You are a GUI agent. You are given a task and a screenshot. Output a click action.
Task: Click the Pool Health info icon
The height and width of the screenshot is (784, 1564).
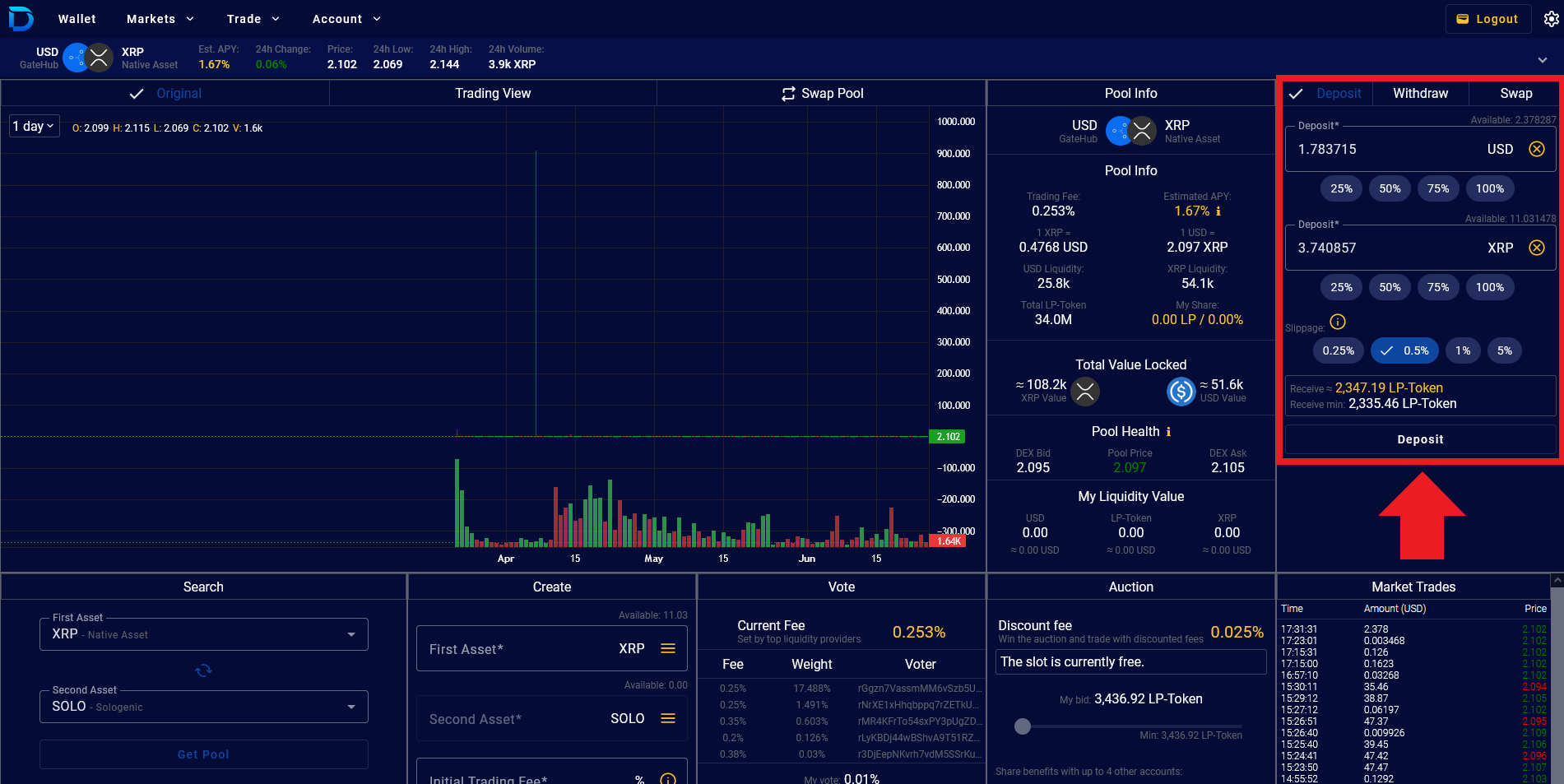1168,432
